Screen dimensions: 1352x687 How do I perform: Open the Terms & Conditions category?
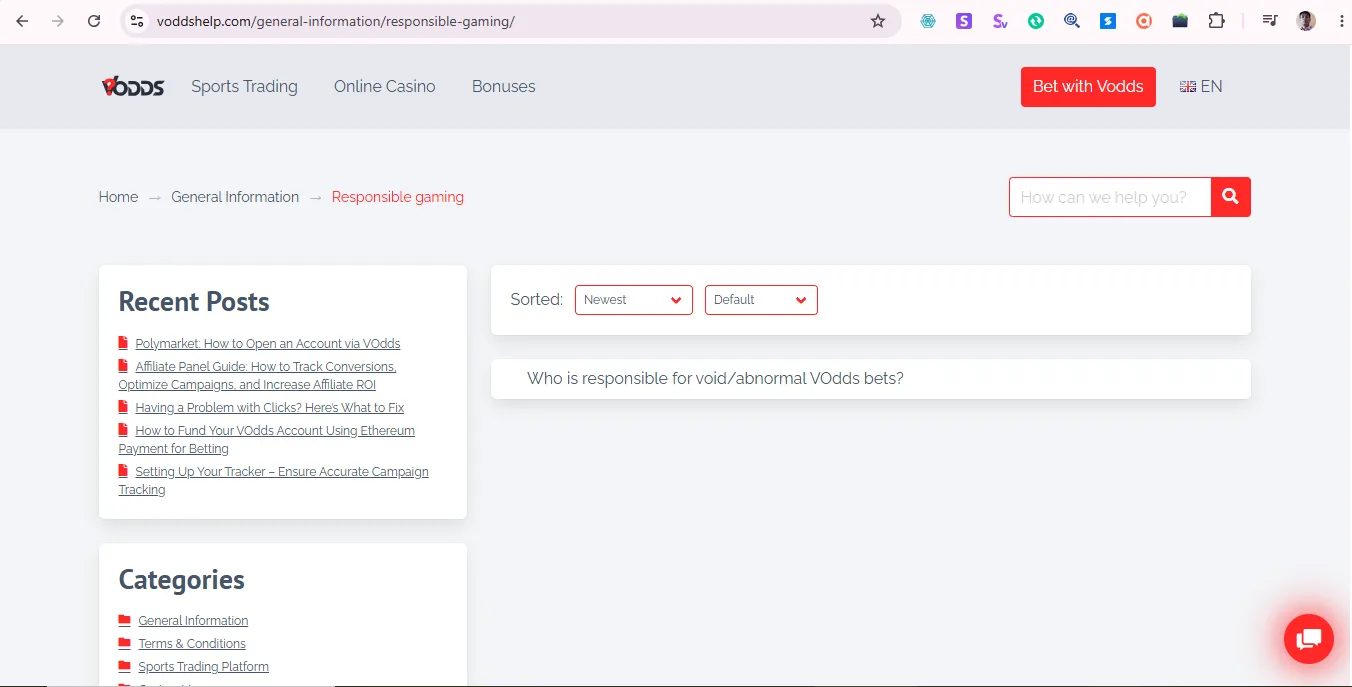point(192,644)
